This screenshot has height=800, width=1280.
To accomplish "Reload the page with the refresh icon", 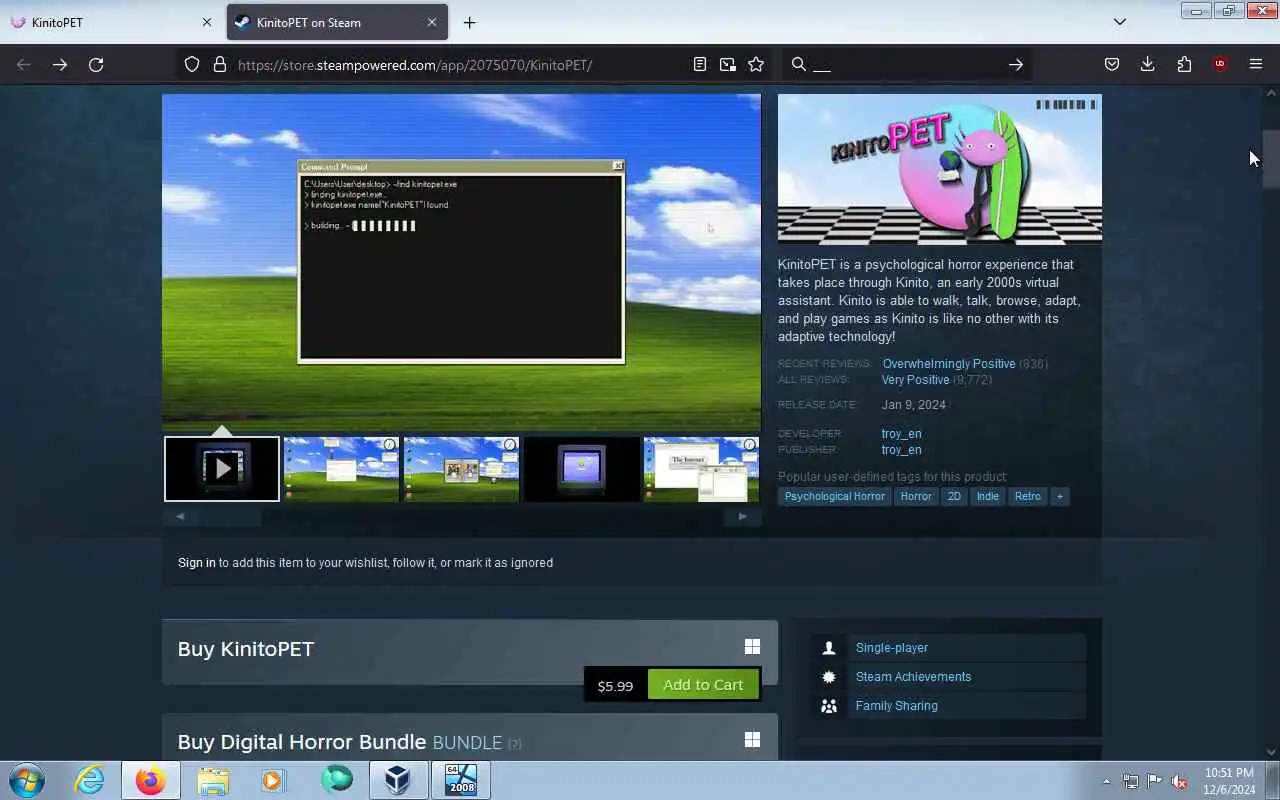I will (x=96, y=65).
